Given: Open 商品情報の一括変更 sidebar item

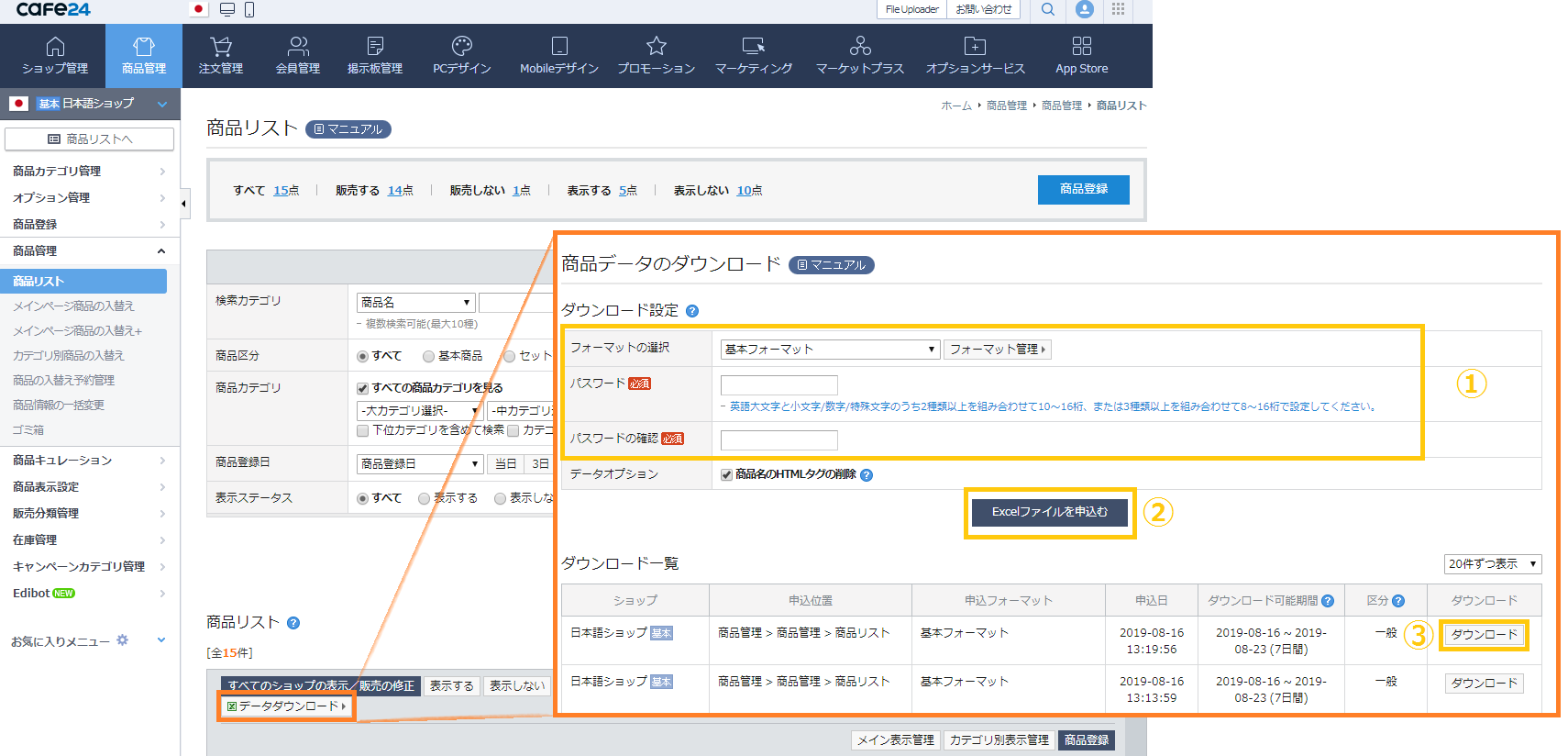Looking at the screenshot, I should (59, 406).
